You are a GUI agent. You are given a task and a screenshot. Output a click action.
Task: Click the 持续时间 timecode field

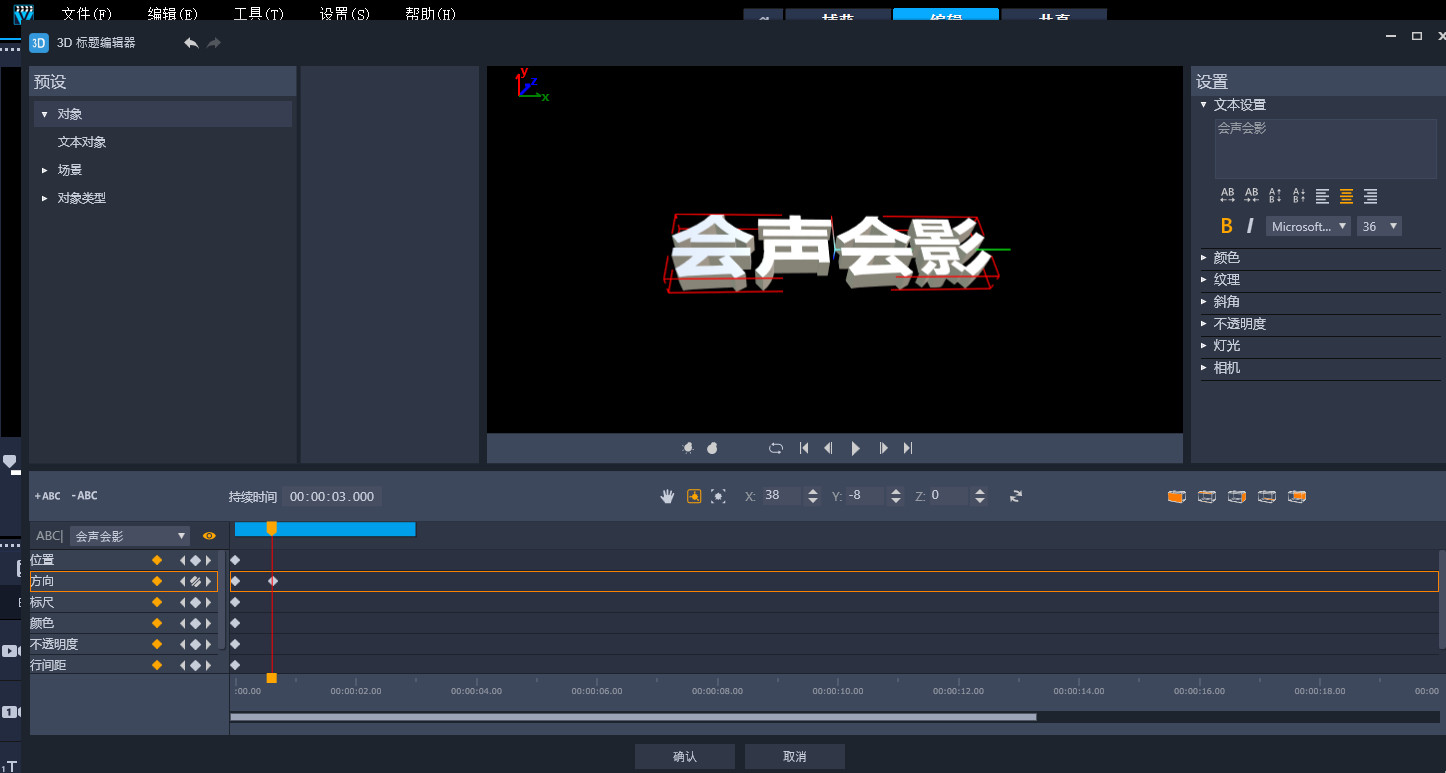[x=332, y=496]
